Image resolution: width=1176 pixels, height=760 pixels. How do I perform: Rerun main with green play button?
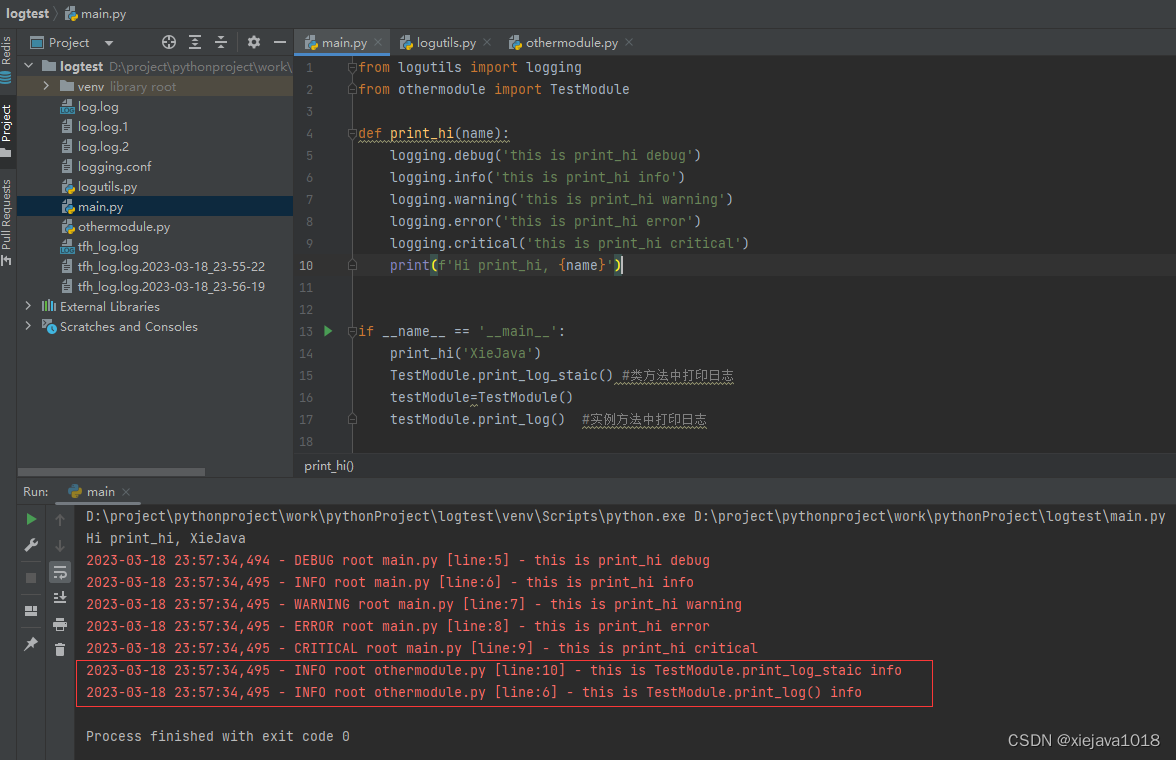(31, 518)
